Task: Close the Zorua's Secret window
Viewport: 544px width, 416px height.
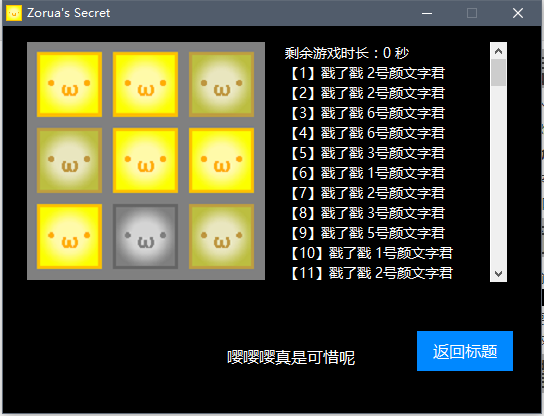Action: click(x=518, y=13)
